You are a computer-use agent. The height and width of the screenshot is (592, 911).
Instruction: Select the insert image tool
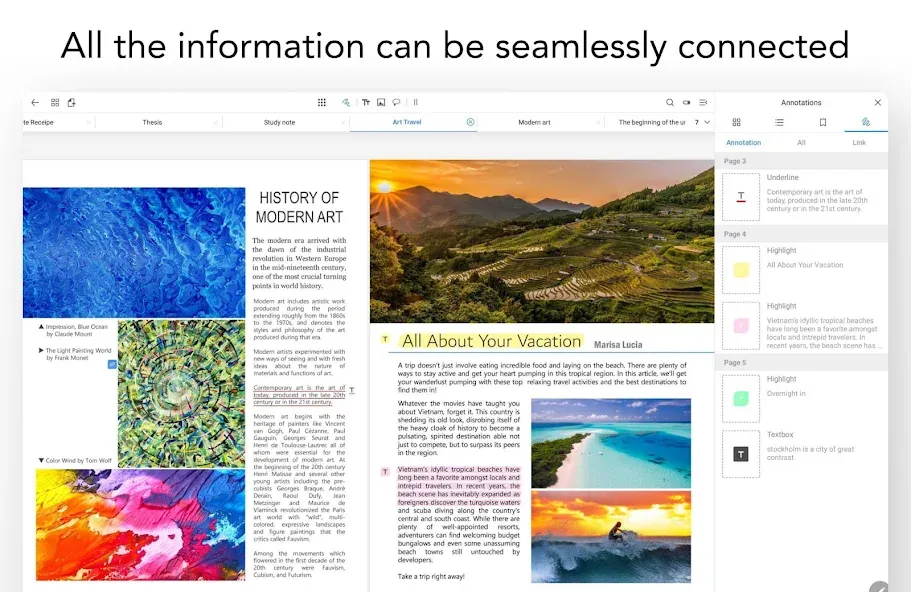coord(381,102)
